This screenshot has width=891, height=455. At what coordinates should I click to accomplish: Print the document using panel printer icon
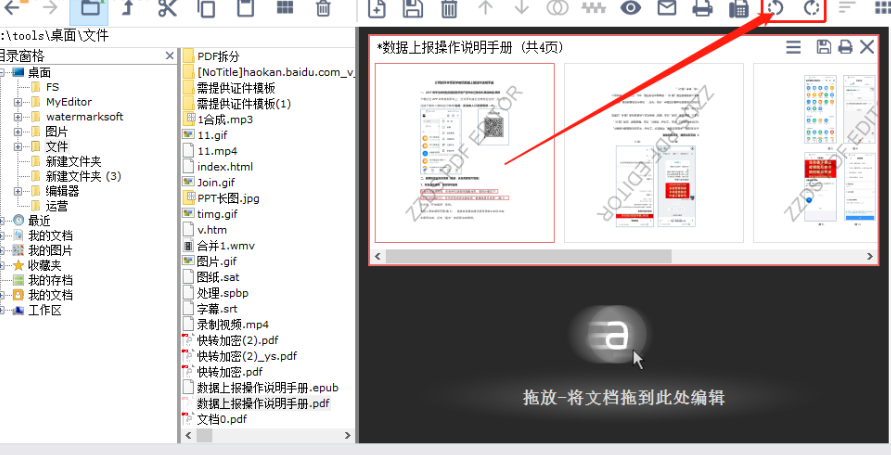pos(846,47)
